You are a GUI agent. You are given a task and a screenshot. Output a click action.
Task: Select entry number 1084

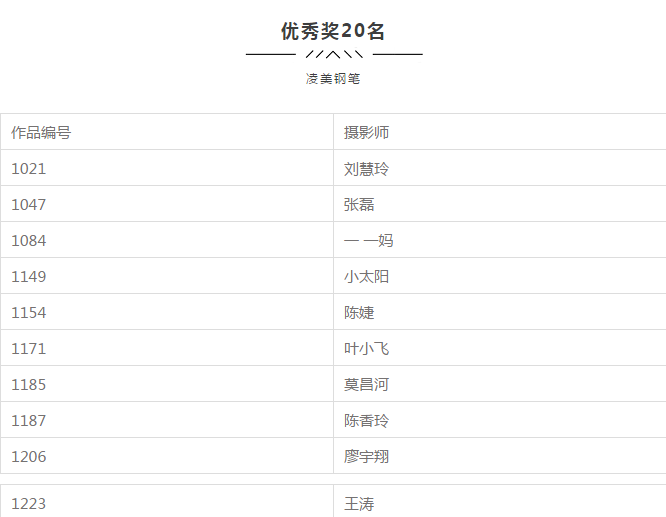tap(28, 241)
